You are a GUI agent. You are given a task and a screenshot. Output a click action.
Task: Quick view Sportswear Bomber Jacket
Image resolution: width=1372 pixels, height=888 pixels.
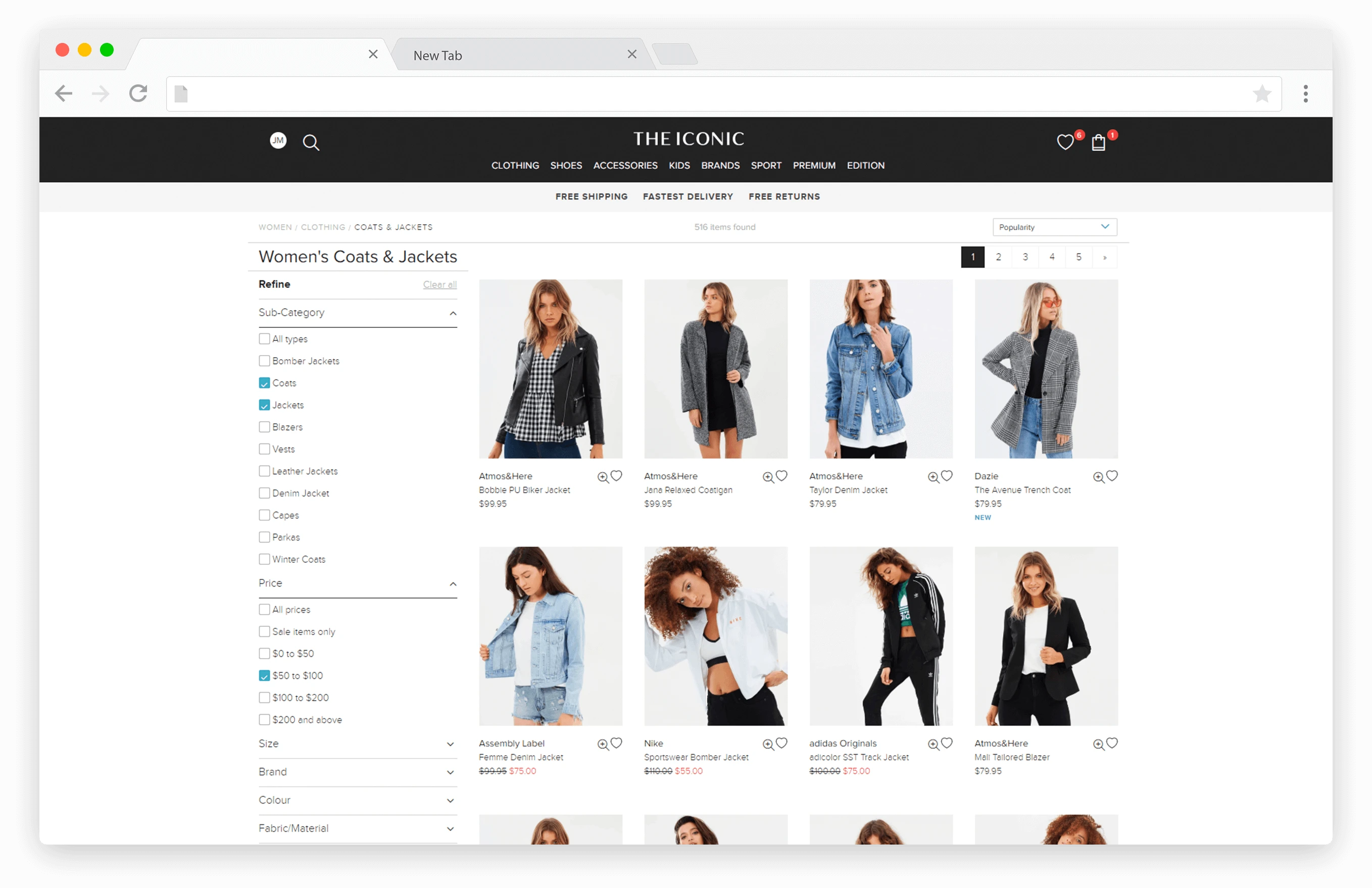coord(768,745)
